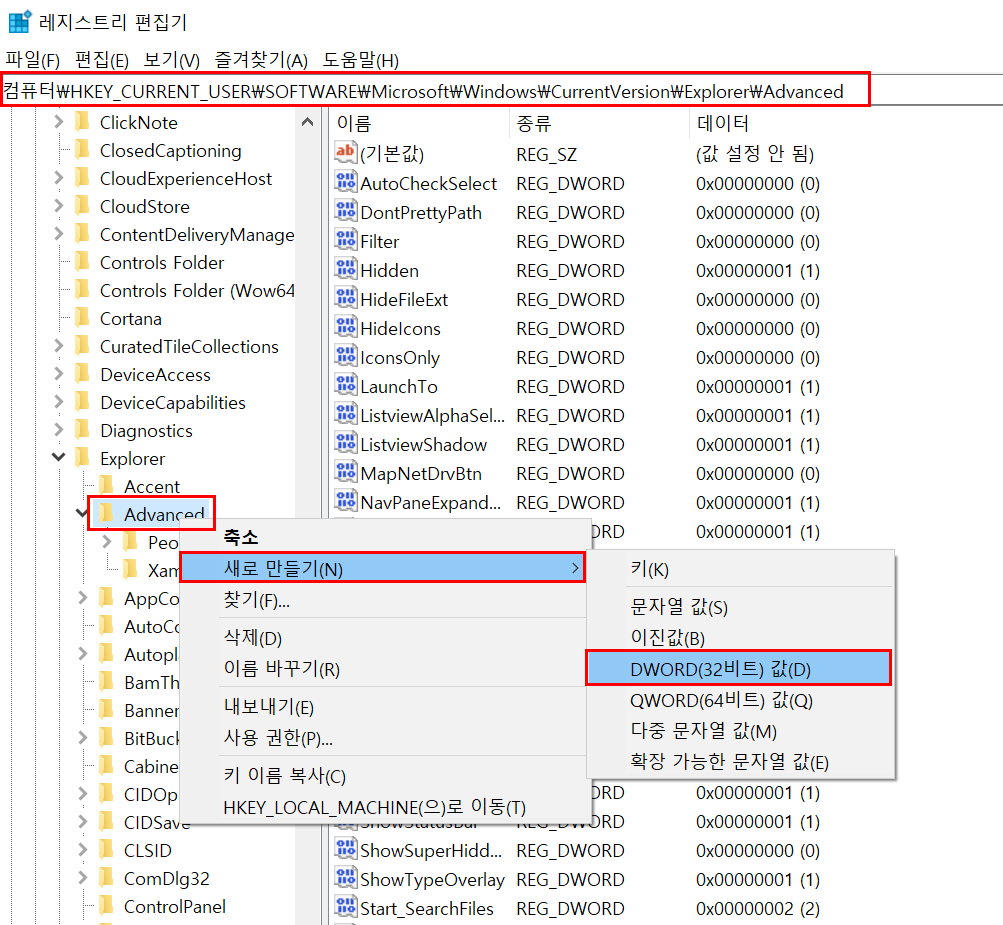Collapse the Explorer tree node
Screen dimensions: 1003x925
coord(59,457)
